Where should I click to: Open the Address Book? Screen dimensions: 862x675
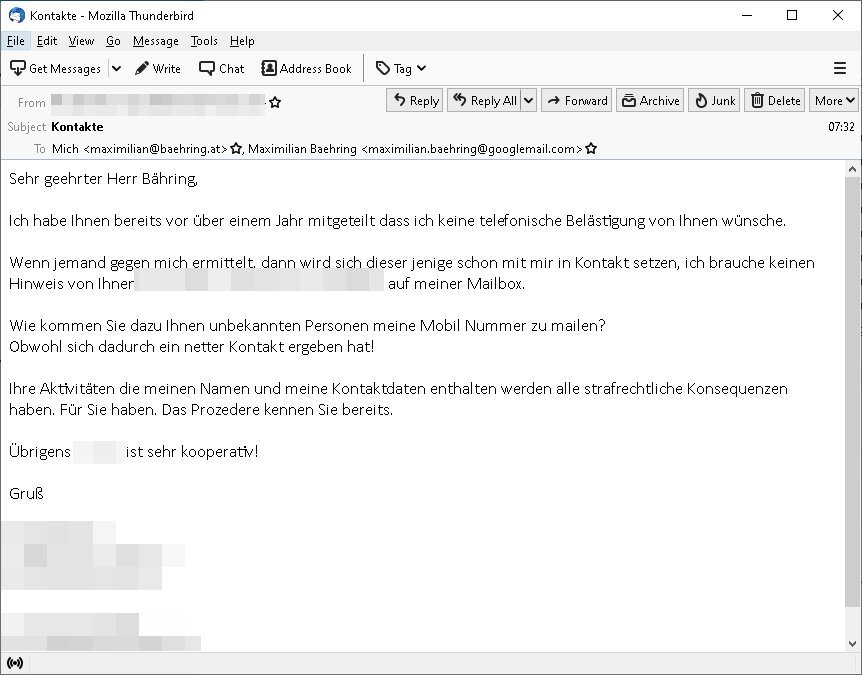point(306,68)
